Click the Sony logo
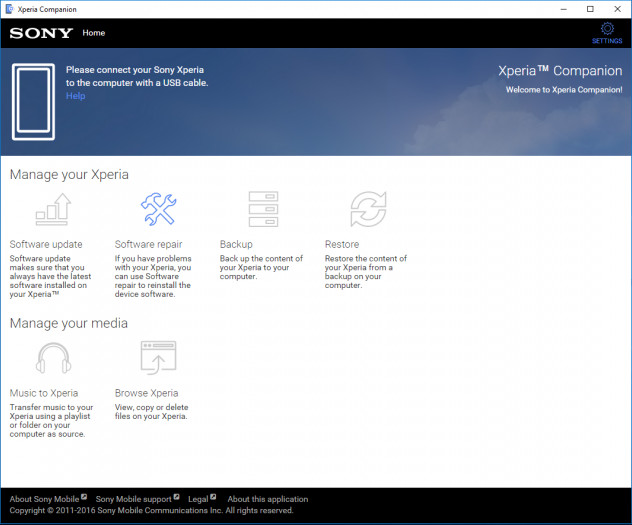This screenshot has width=632, height=525. coord(41,33)
